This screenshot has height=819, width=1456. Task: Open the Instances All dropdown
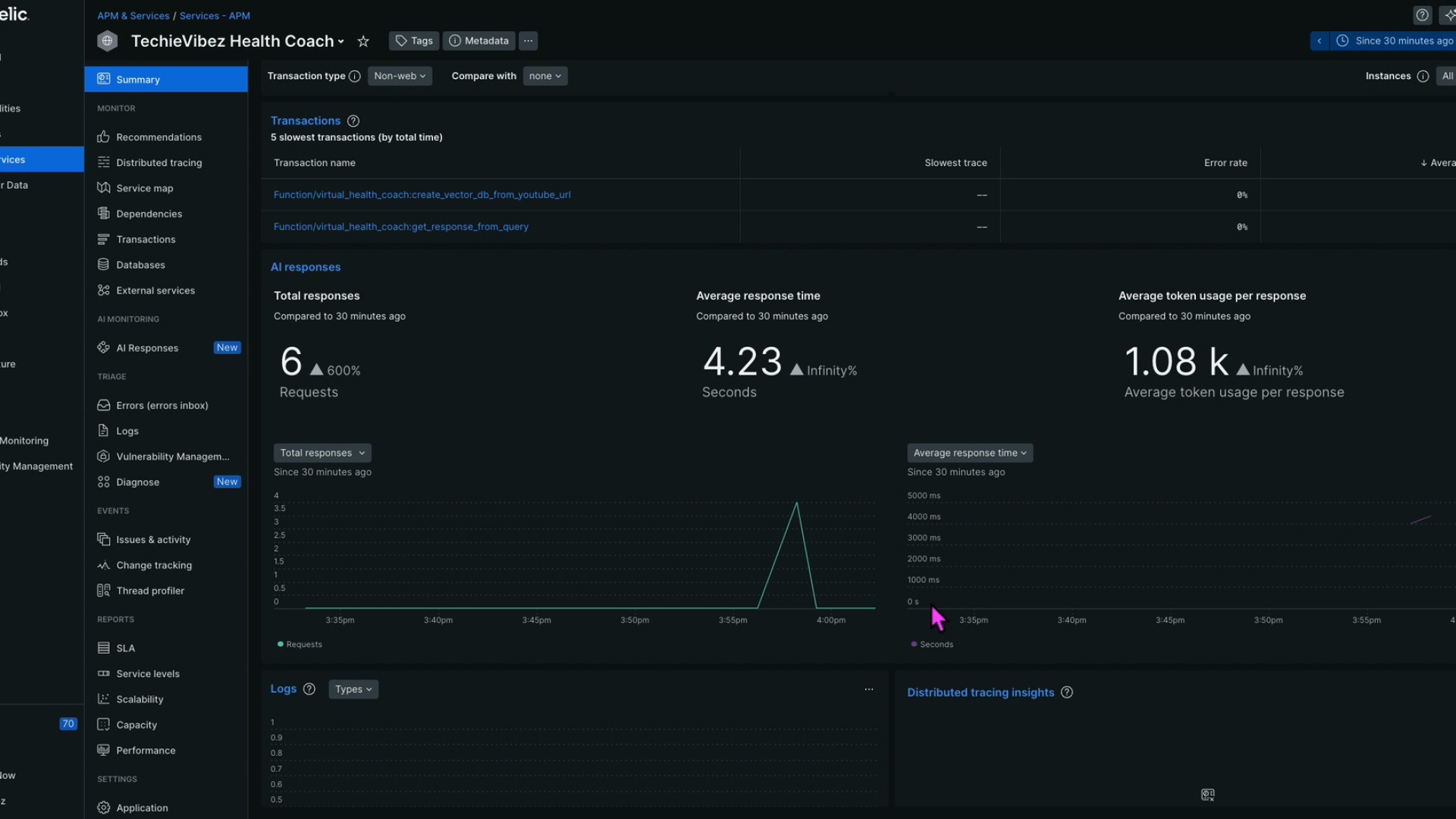point(1447,76)
